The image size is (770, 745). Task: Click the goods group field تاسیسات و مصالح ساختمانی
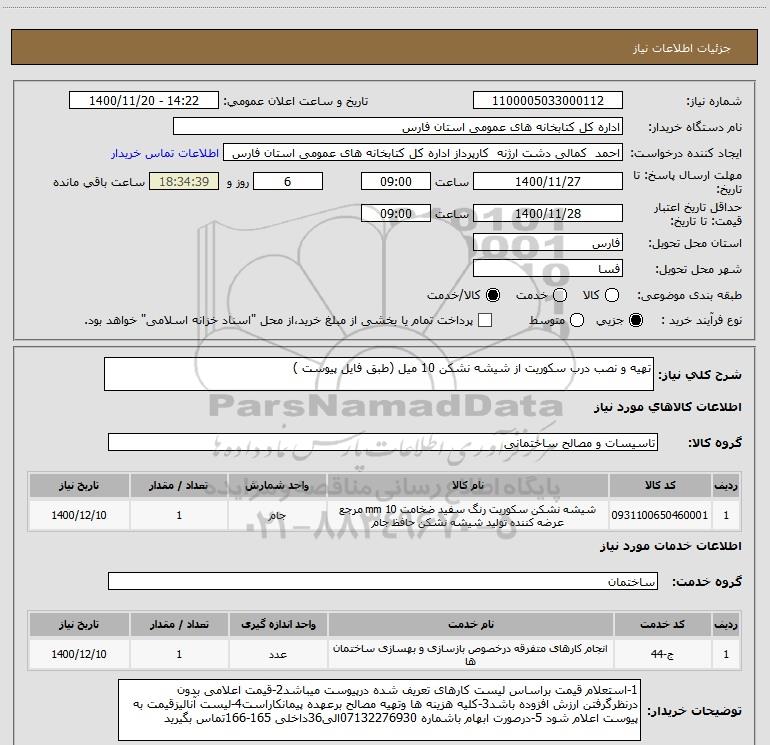pyautogui.click(x=383, y=442)
